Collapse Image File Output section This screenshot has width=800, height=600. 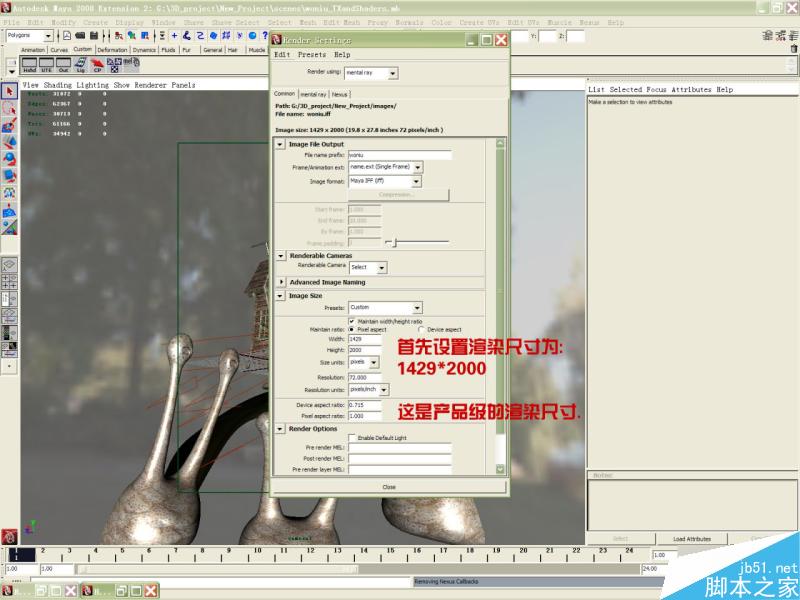280,144
